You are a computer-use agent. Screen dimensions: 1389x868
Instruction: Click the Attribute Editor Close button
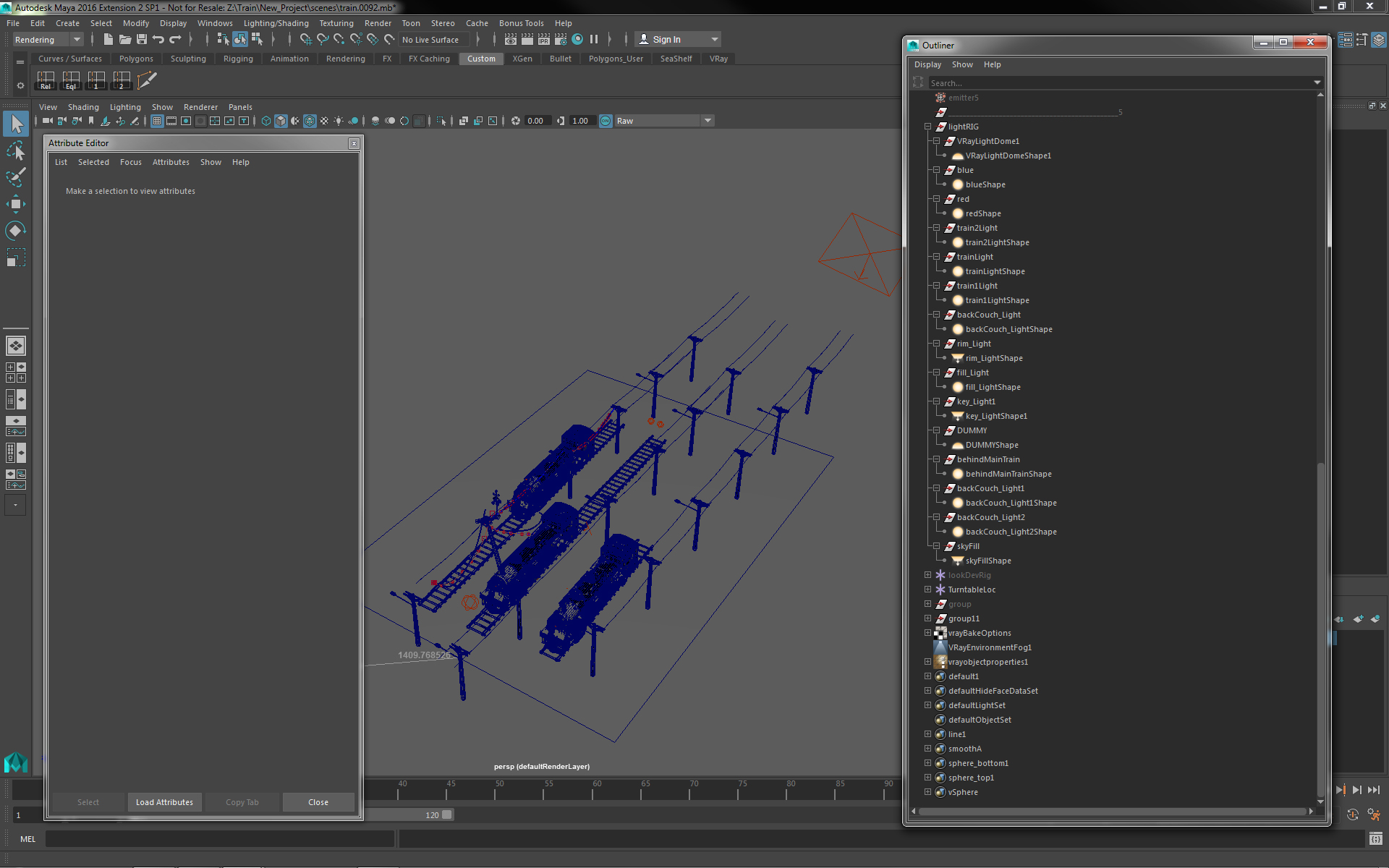point(318,802)
